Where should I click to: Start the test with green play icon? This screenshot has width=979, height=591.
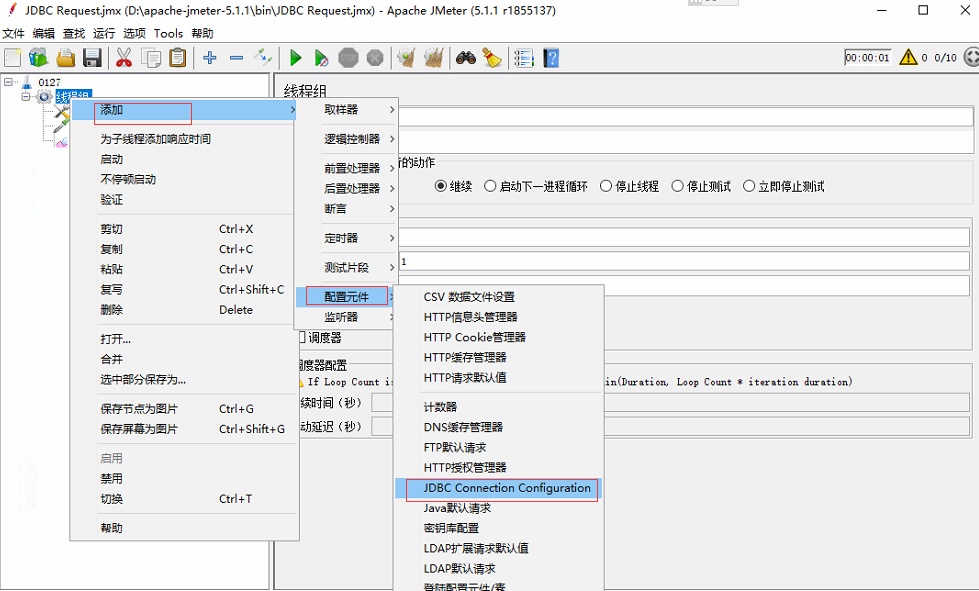click(x=294, y=58)
